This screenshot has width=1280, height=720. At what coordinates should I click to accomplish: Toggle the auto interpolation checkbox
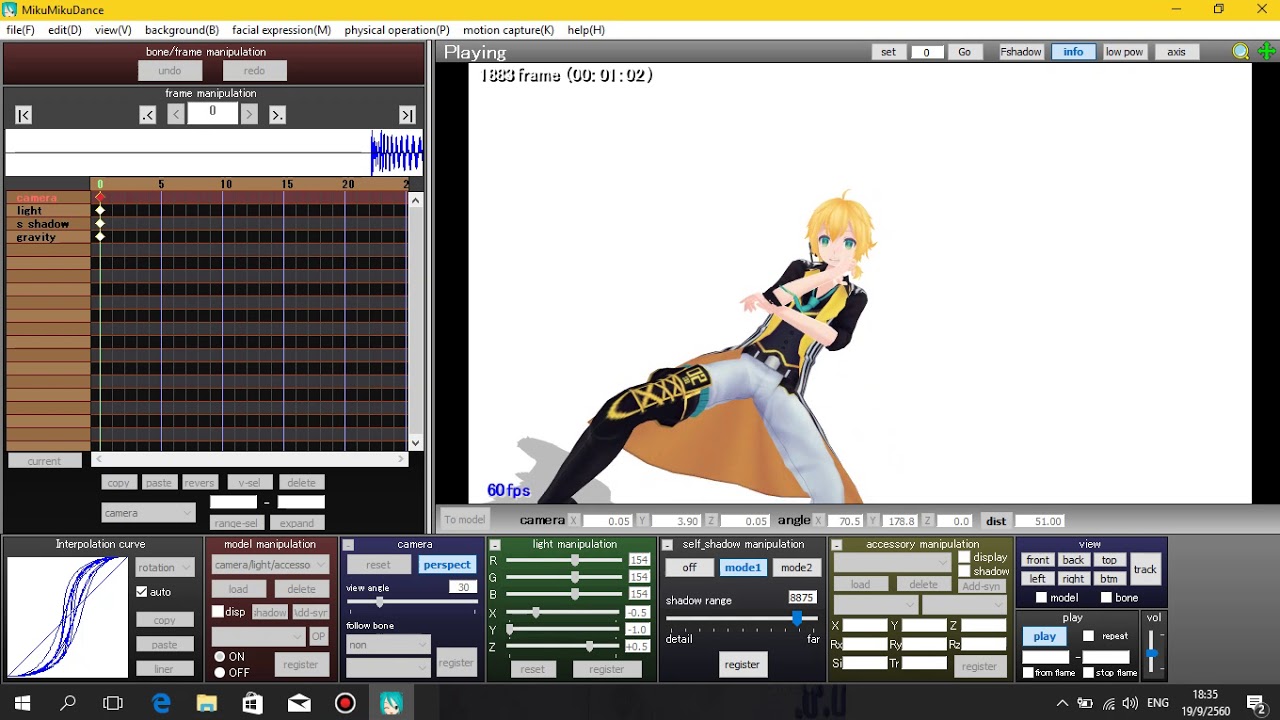(x=141, y=592)
